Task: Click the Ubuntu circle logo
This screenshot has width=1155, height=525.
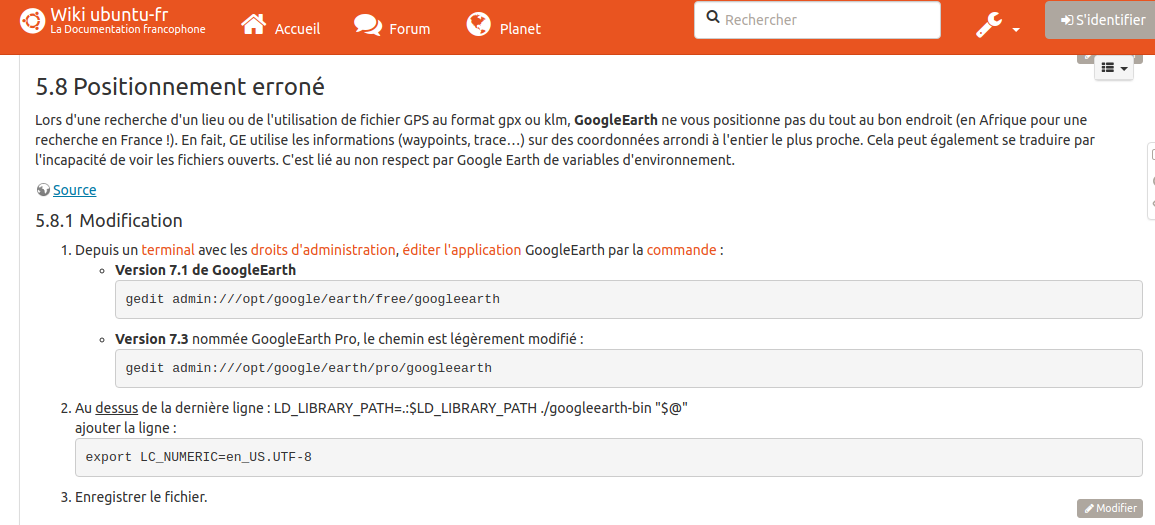Action: [x=32, y=22]
